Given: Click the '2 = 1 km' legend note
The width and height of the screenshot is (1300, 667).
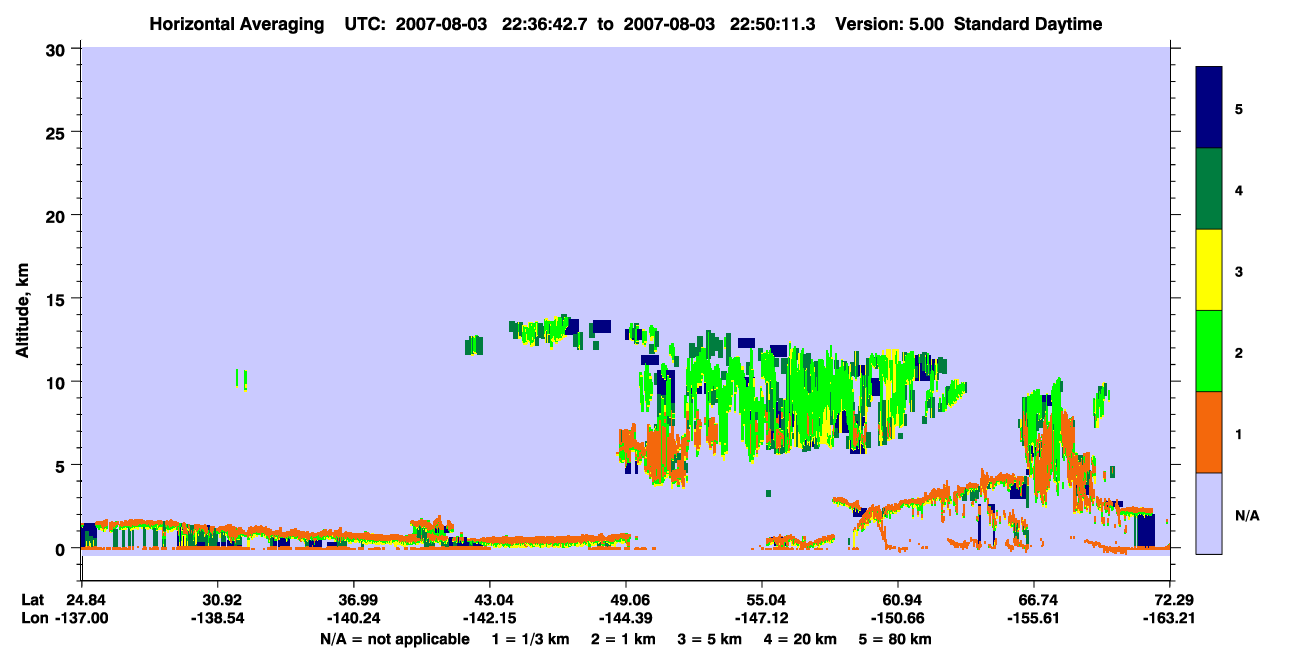Looking at the screenshot, I should (x=623, y=639).
